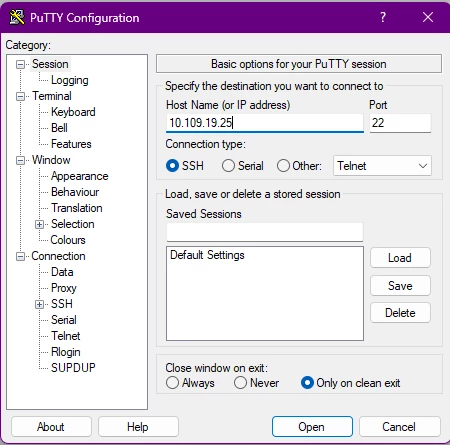Screen dimensions: 450x445
Task: Collapse the Session tree node
Action: 20,64
